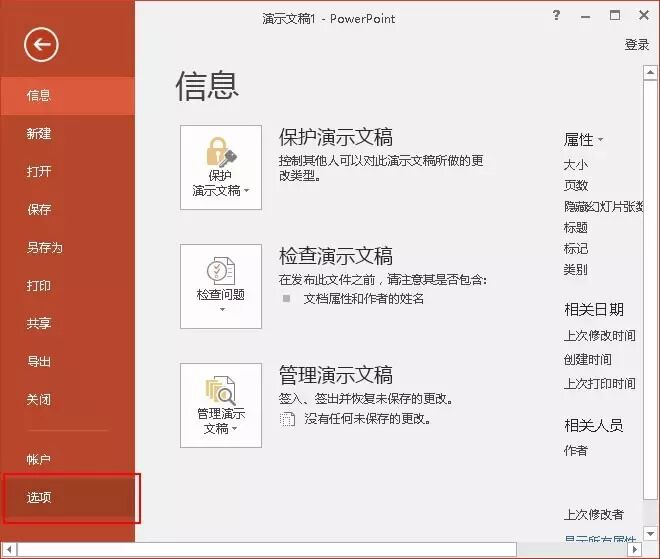Click the 类别 property field

[575, 270]
